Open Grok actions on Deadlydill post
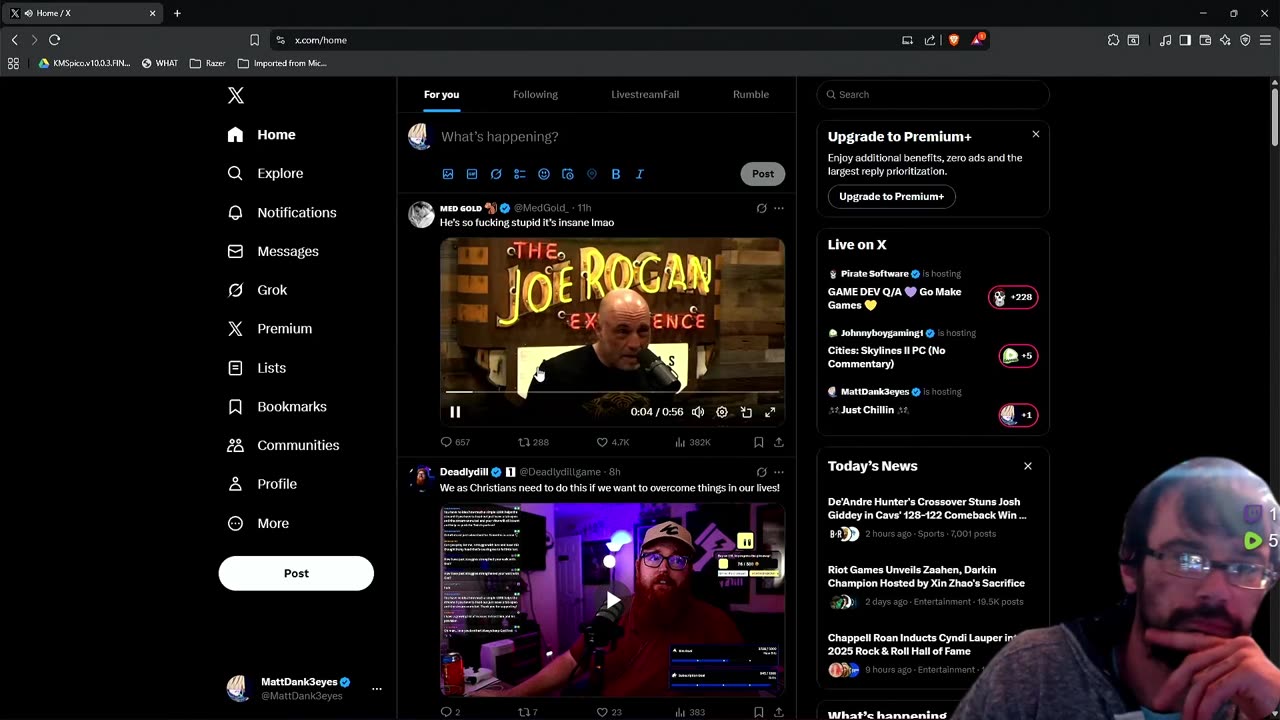The width and height of the screenshot is (1280, 720). click(x=762, y=472)
